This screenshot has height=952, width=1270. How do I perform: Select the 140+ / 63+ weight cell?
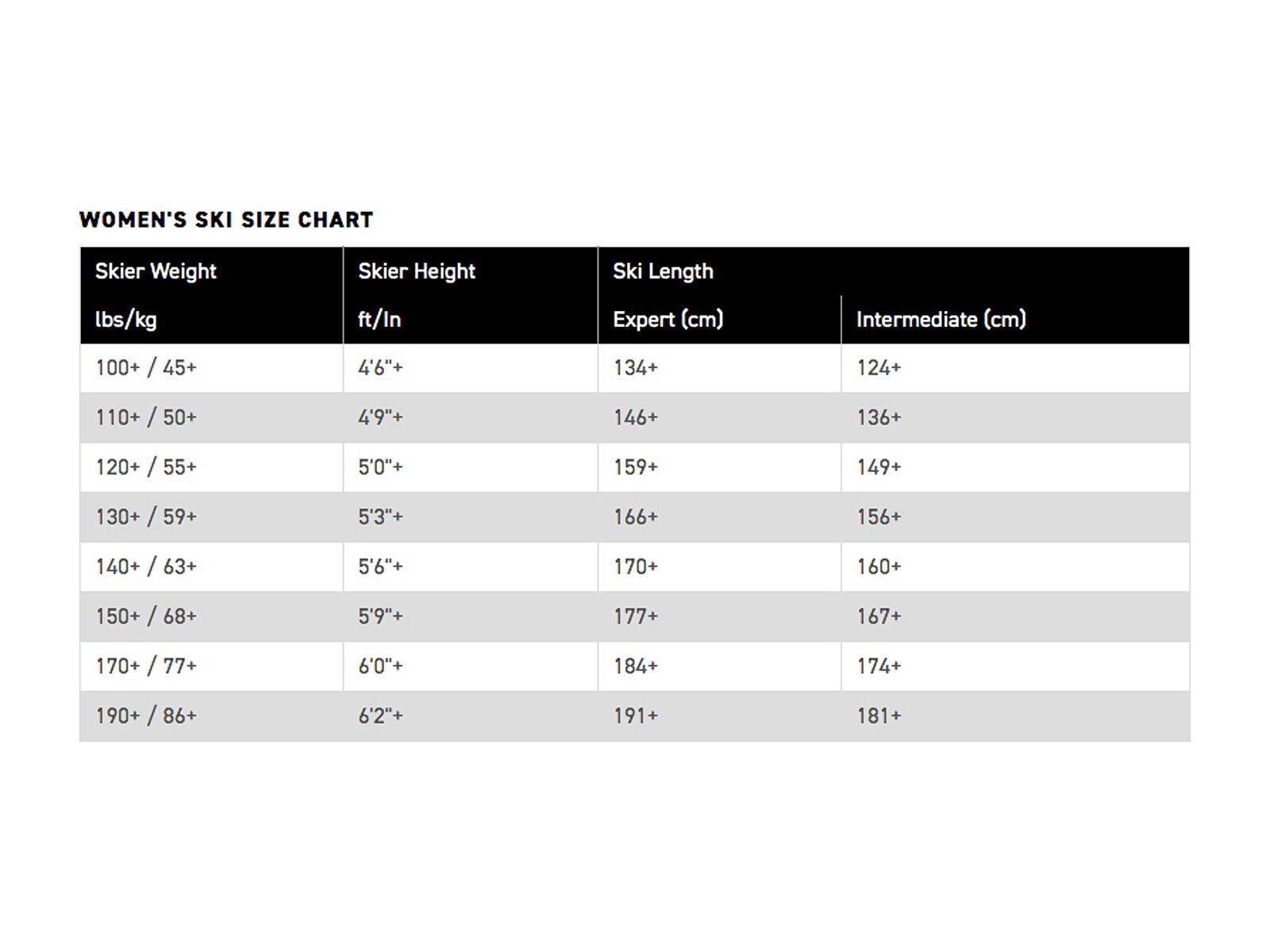click(x=146, y=567)
